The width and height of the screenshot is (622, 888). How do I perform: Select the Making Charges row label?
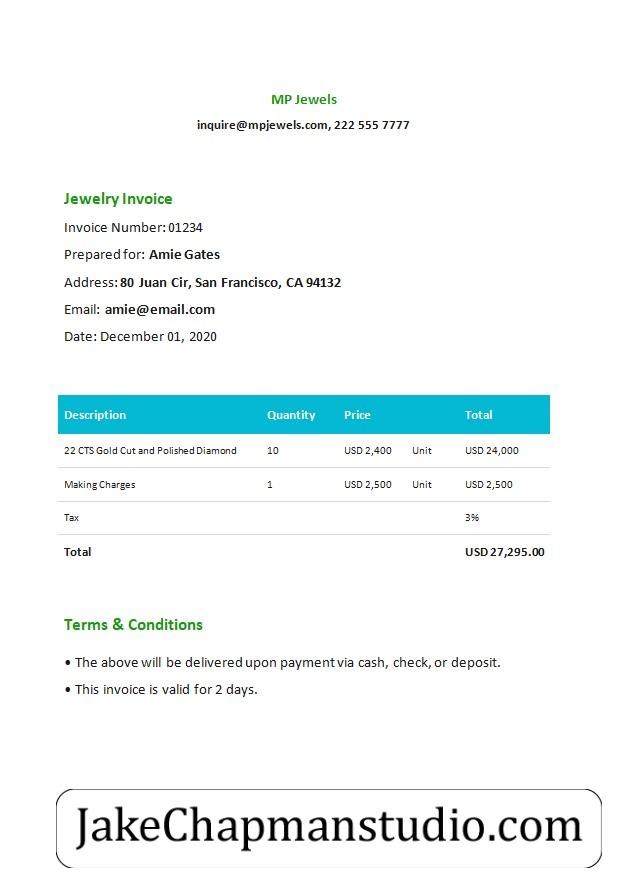(x=100, y=485)
